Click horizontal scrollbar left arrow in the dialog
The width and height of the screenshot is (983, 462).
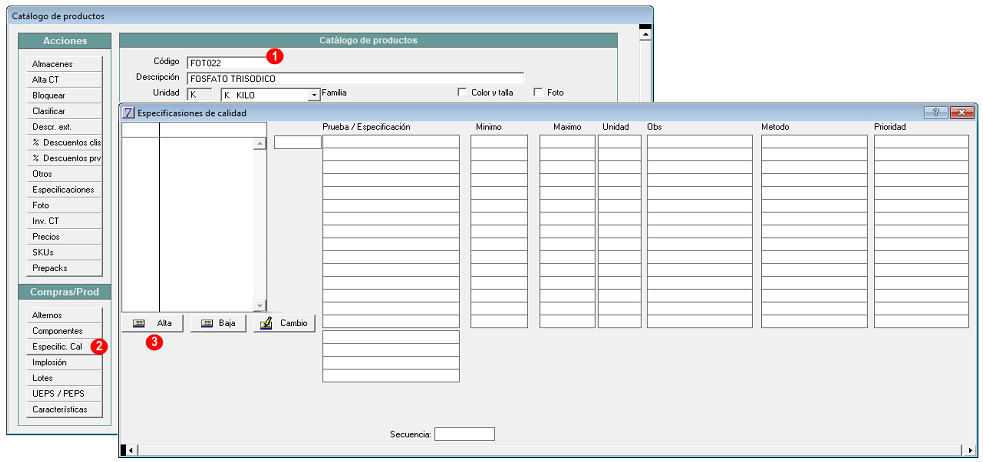pos(130,449)
